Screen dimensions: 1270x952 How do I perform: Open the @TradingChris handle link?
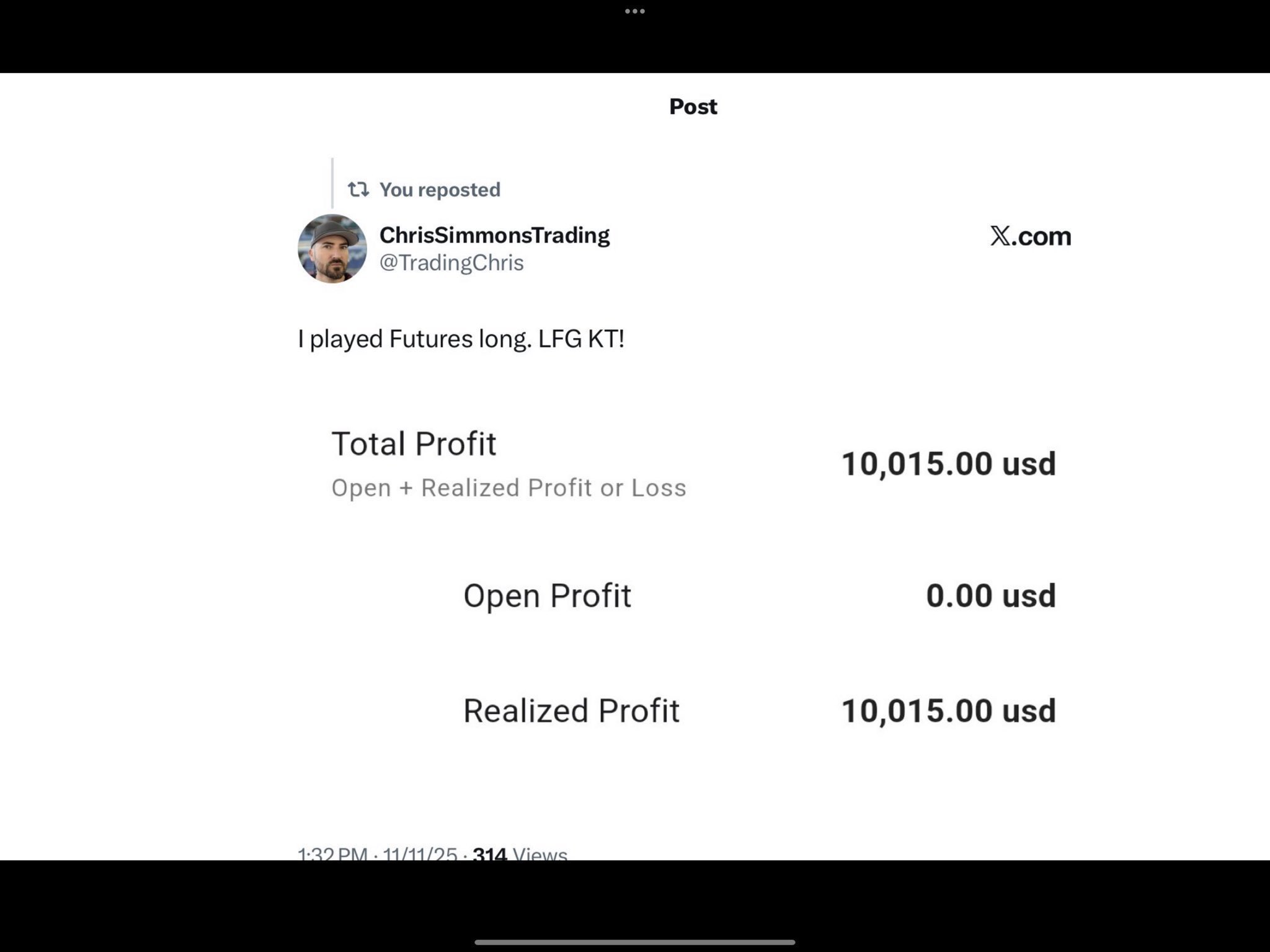click(451, 262)
